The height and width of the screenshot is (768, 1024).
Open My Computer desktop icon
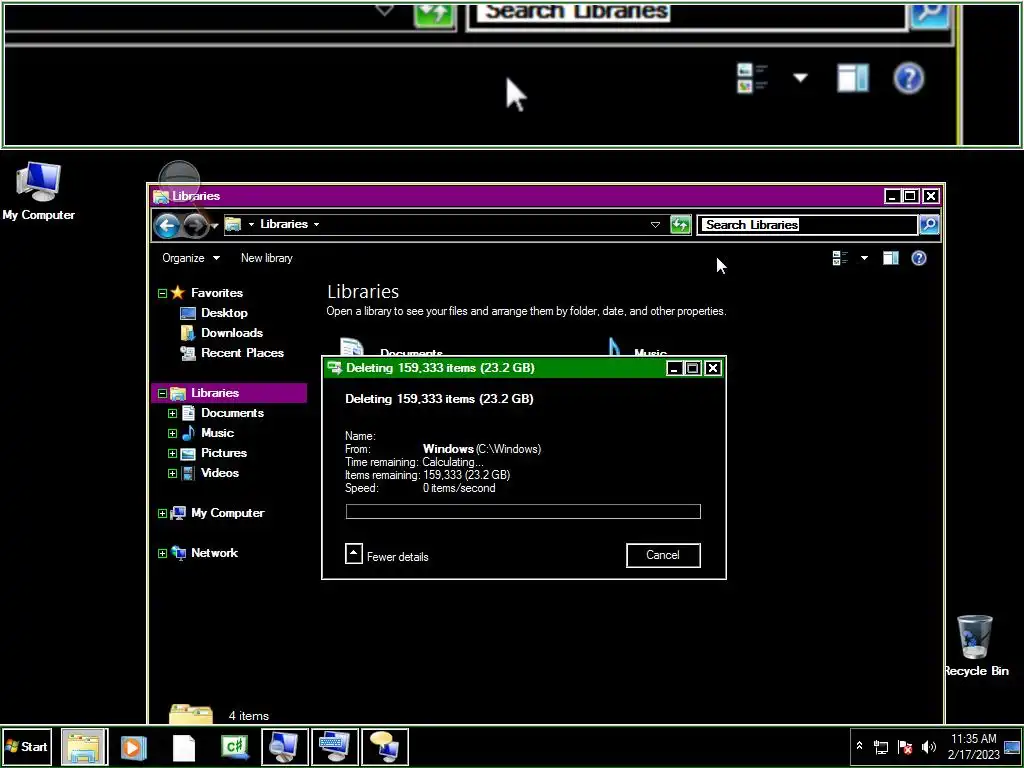(x=38, y=191)
